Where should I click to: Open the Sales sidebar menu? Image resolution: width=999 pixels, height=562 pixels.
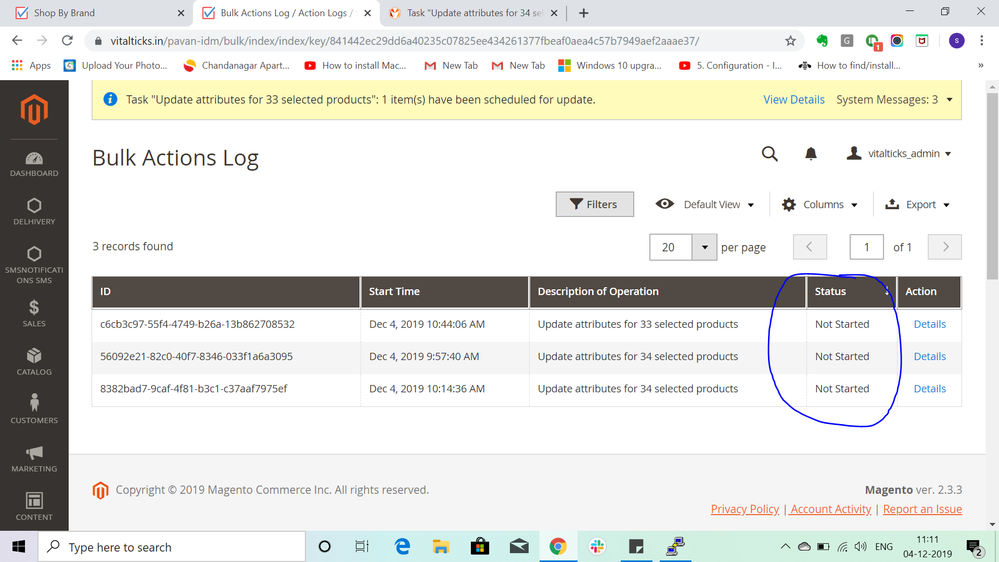point(34,313)
